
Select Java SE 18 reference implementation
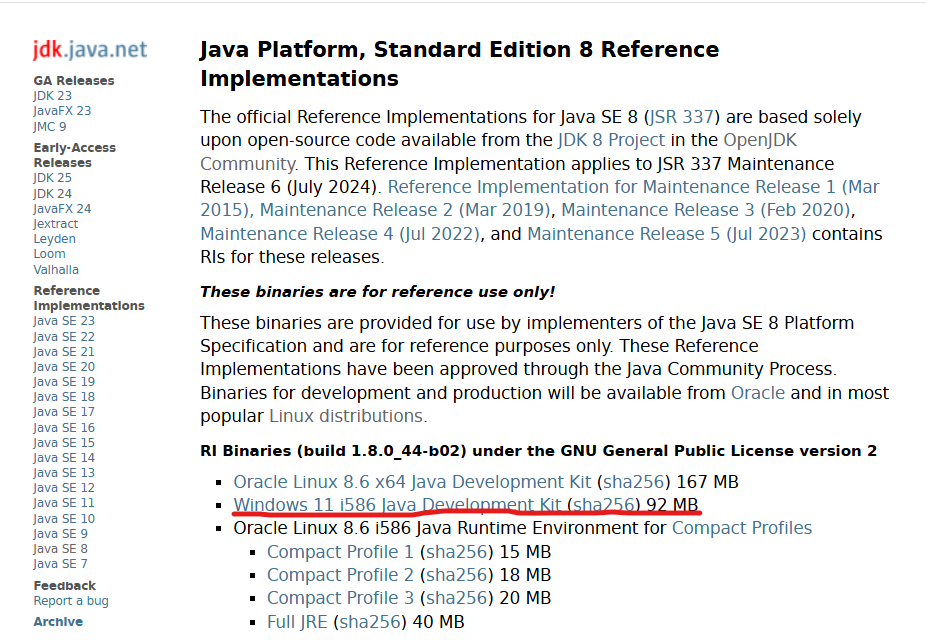[x=64, y=397]
